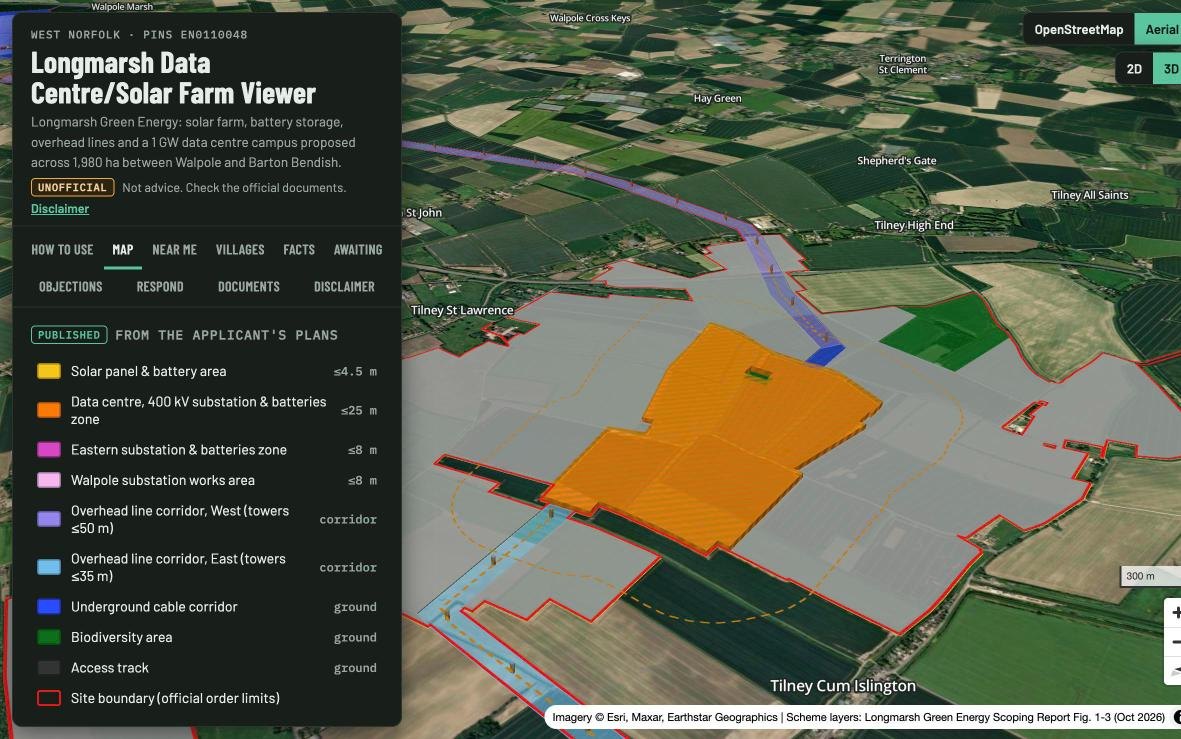The image size is (1181, 739).
Task: Switch basemap to OpenStreetMap
Action: pyautogui.click(x=1079, y=29)
